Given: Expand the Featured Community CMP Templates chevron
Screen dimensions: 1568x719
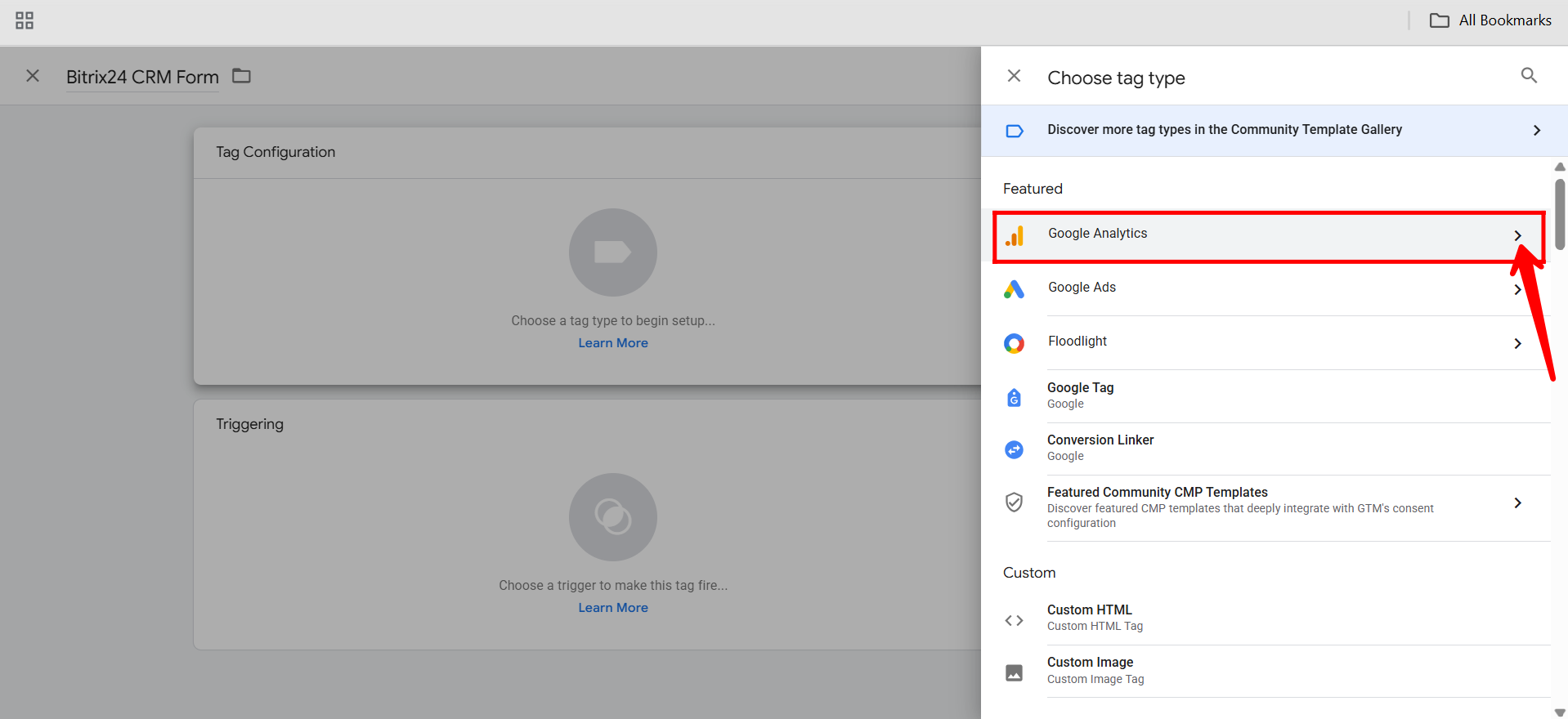Looking at the screenshot, I should click(x=1517, y=503).
